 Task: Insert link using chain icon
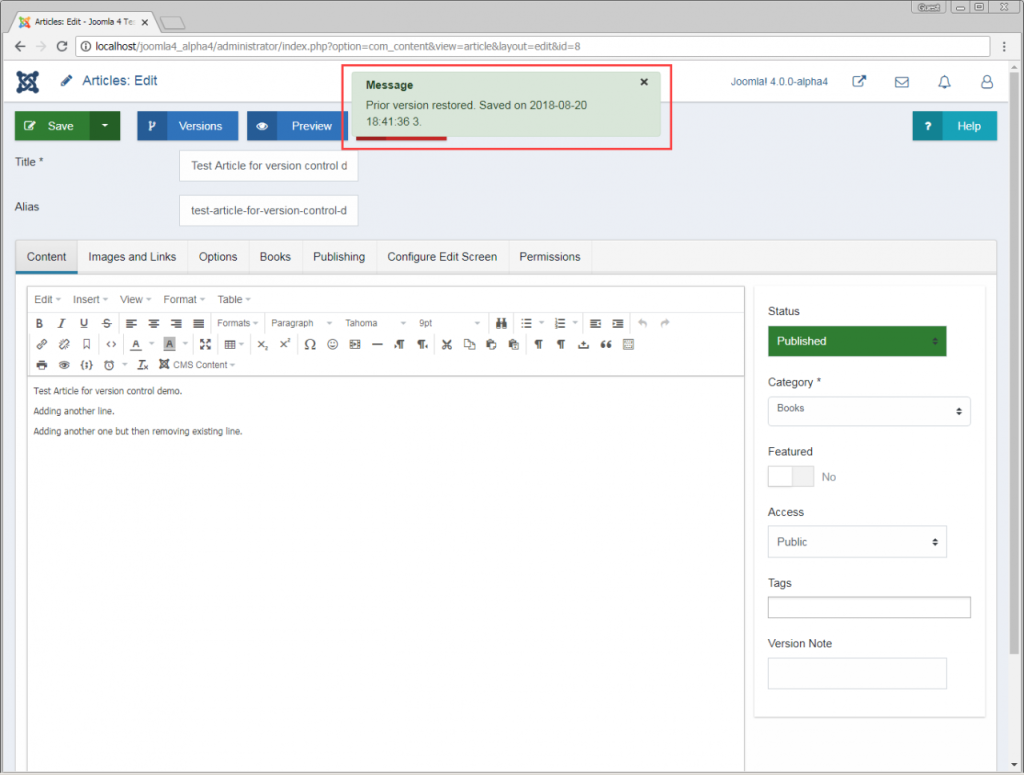(42, 344)
